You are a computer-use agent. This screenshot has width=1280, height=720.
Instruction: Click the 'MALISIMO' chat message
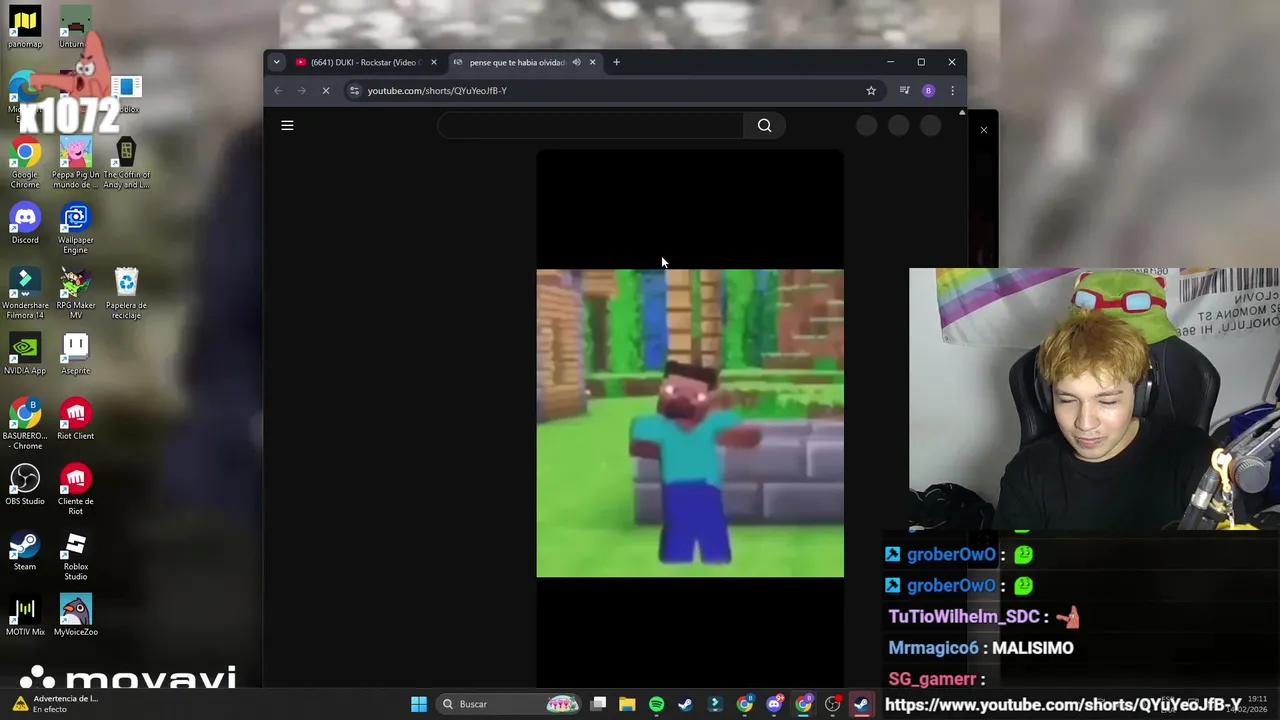click(x=1033, y=648)
